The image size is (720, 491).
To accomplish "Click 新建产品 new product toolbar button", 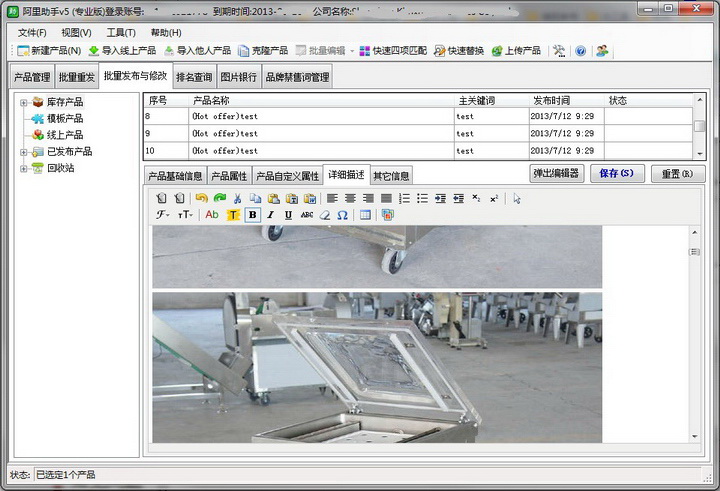I will pos(49,51).
